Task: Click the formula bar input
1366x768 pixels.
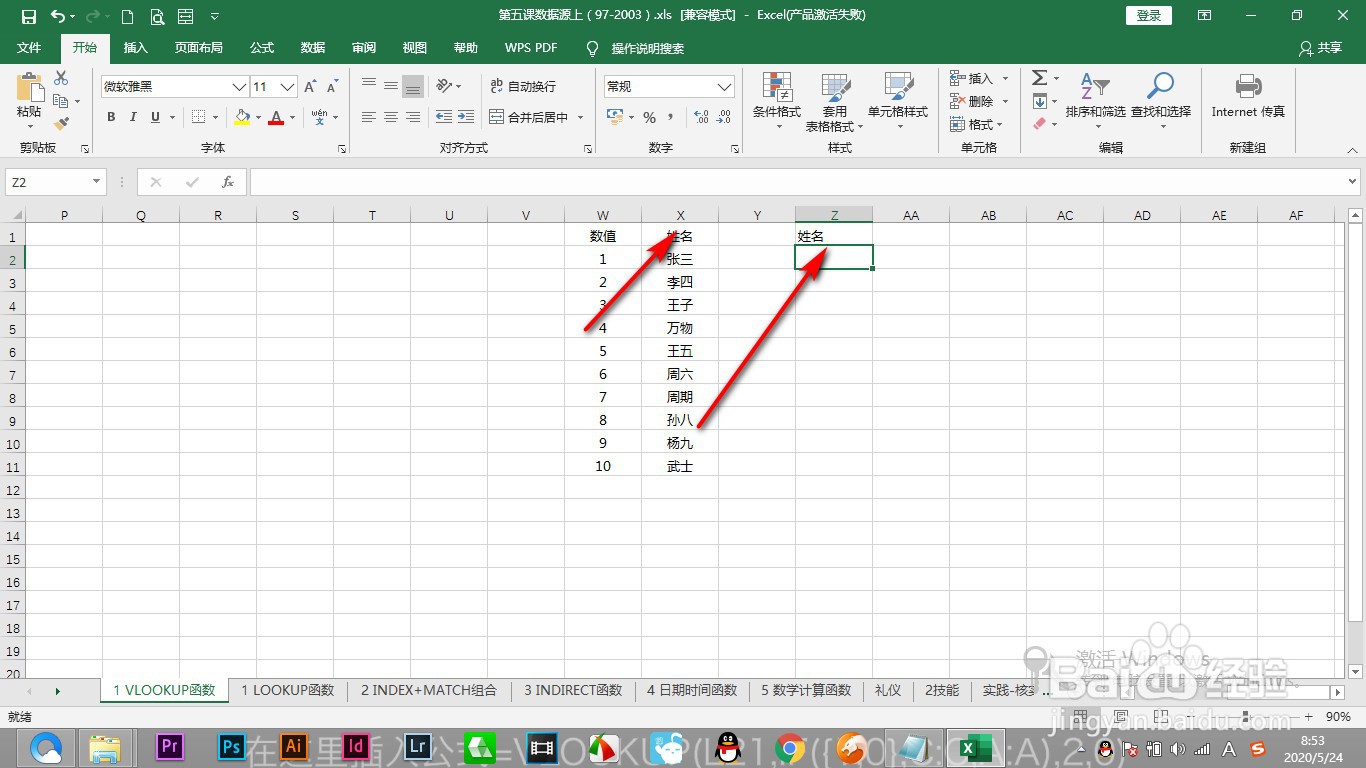Action: pyautogui.click(x=797, y=182)
